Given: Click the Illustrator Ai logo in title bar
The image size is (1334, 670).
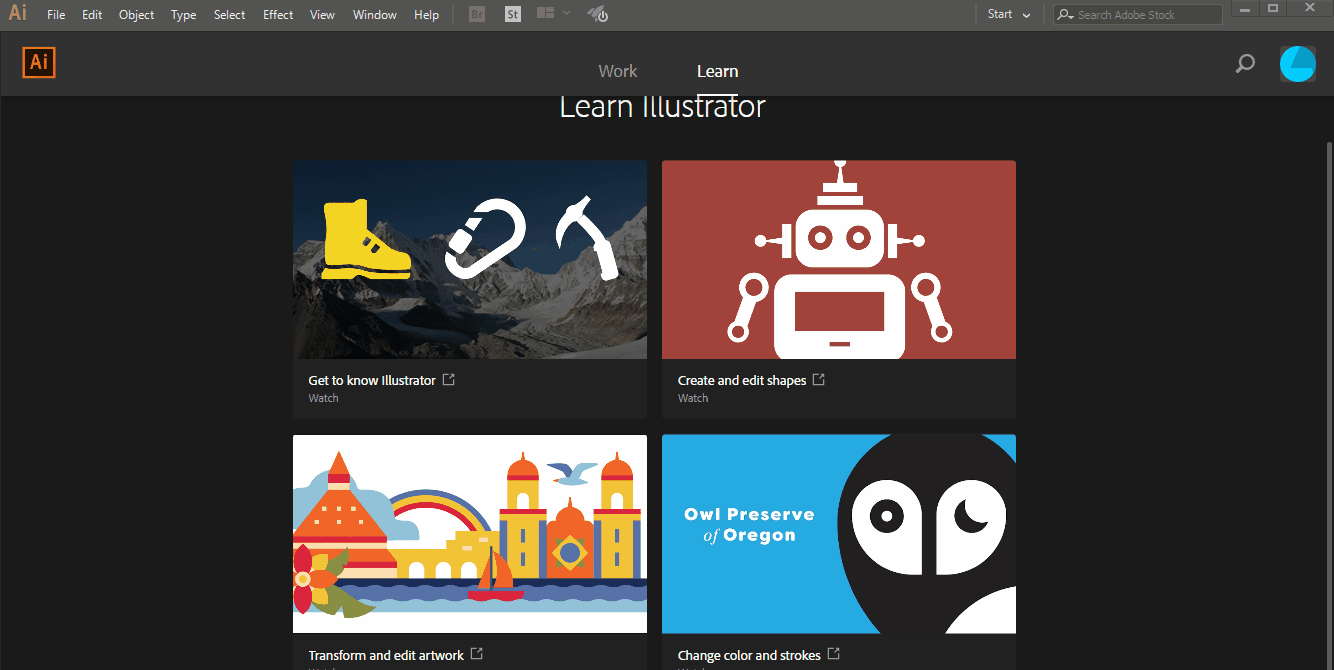Looking at the screenshot, I should tap(18, 14).
